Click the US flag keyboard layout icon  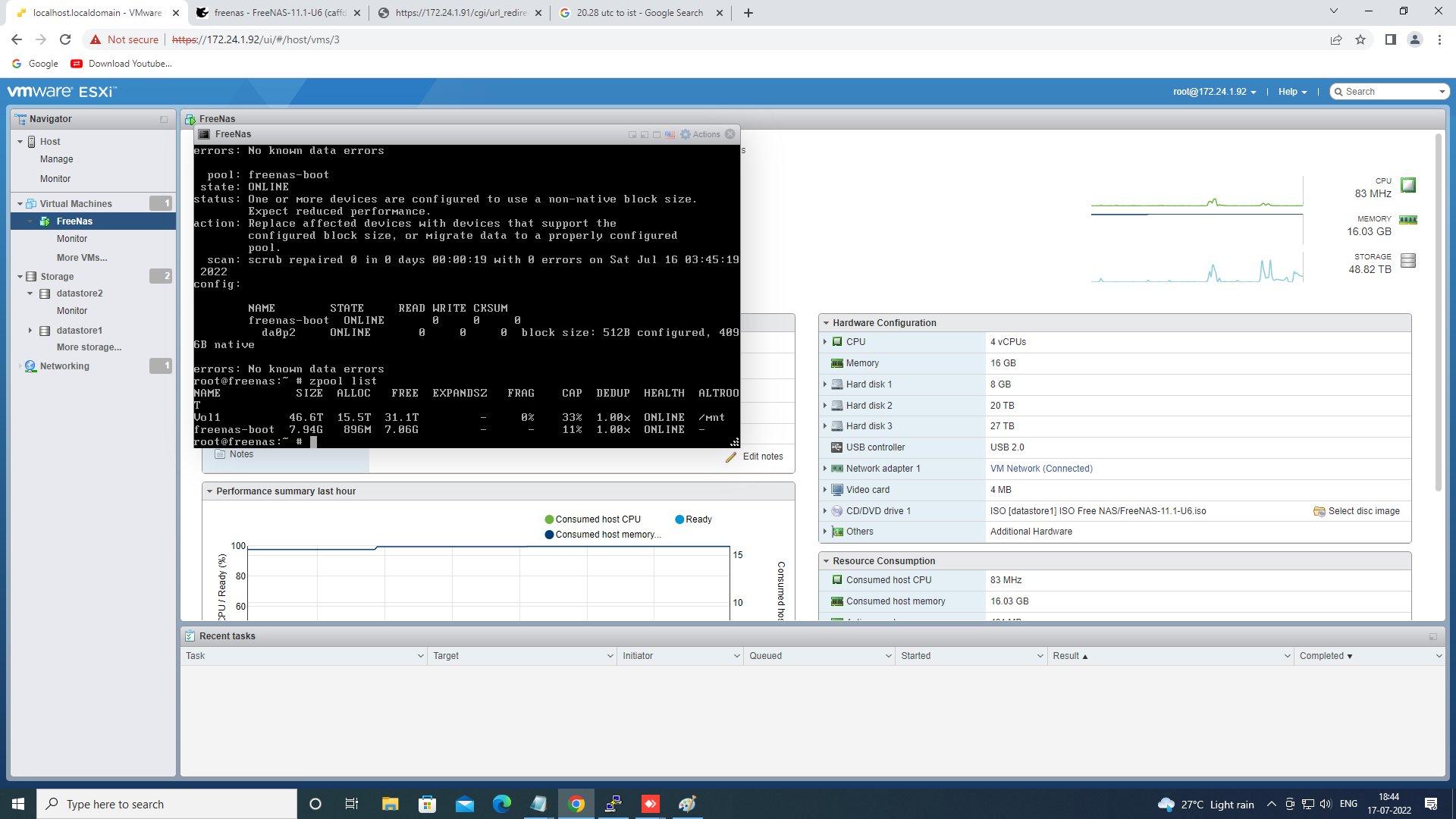[x=670, y=135]
